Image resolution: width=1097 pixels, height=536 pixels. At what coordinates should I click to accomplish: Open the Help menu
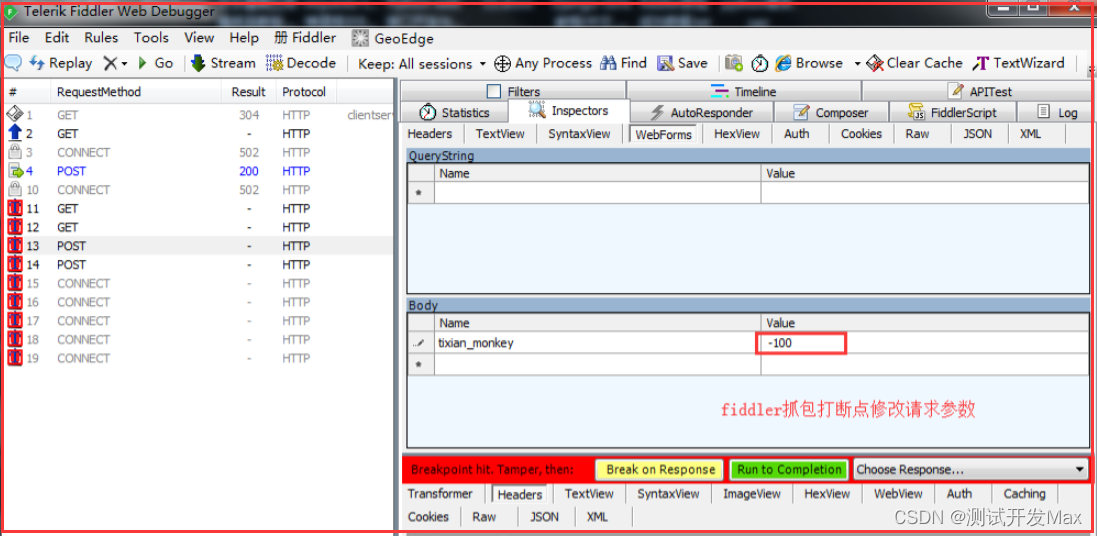[244, 38]
